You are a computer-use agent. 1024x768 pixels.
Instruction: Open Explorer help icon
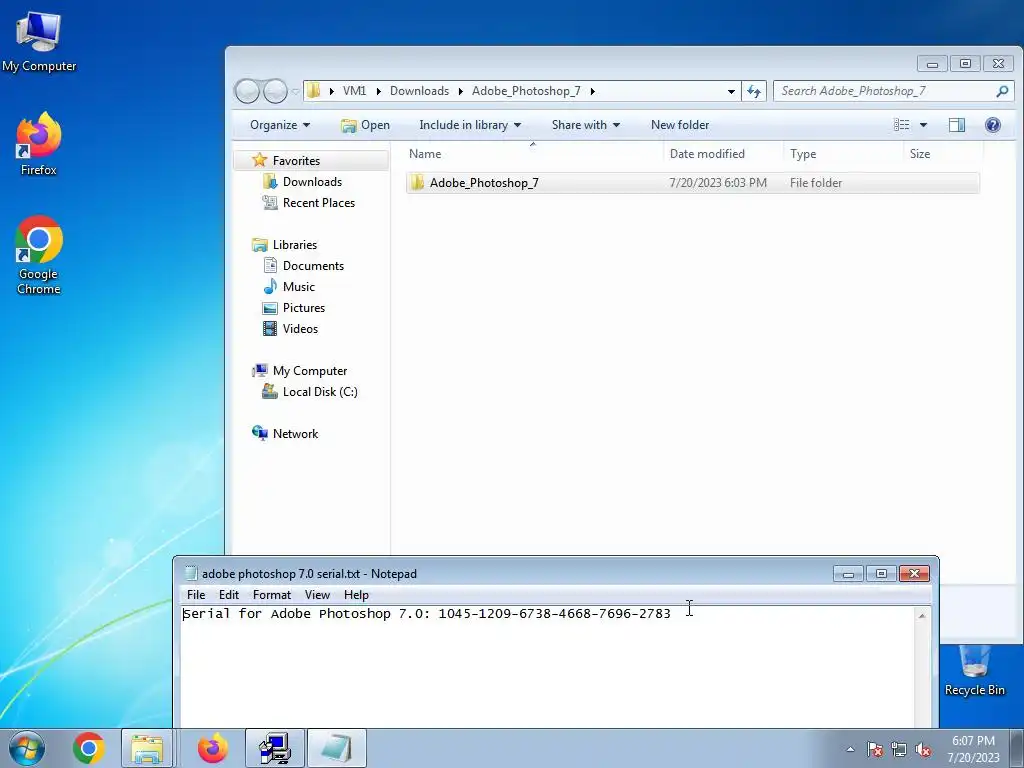[993, 125]
